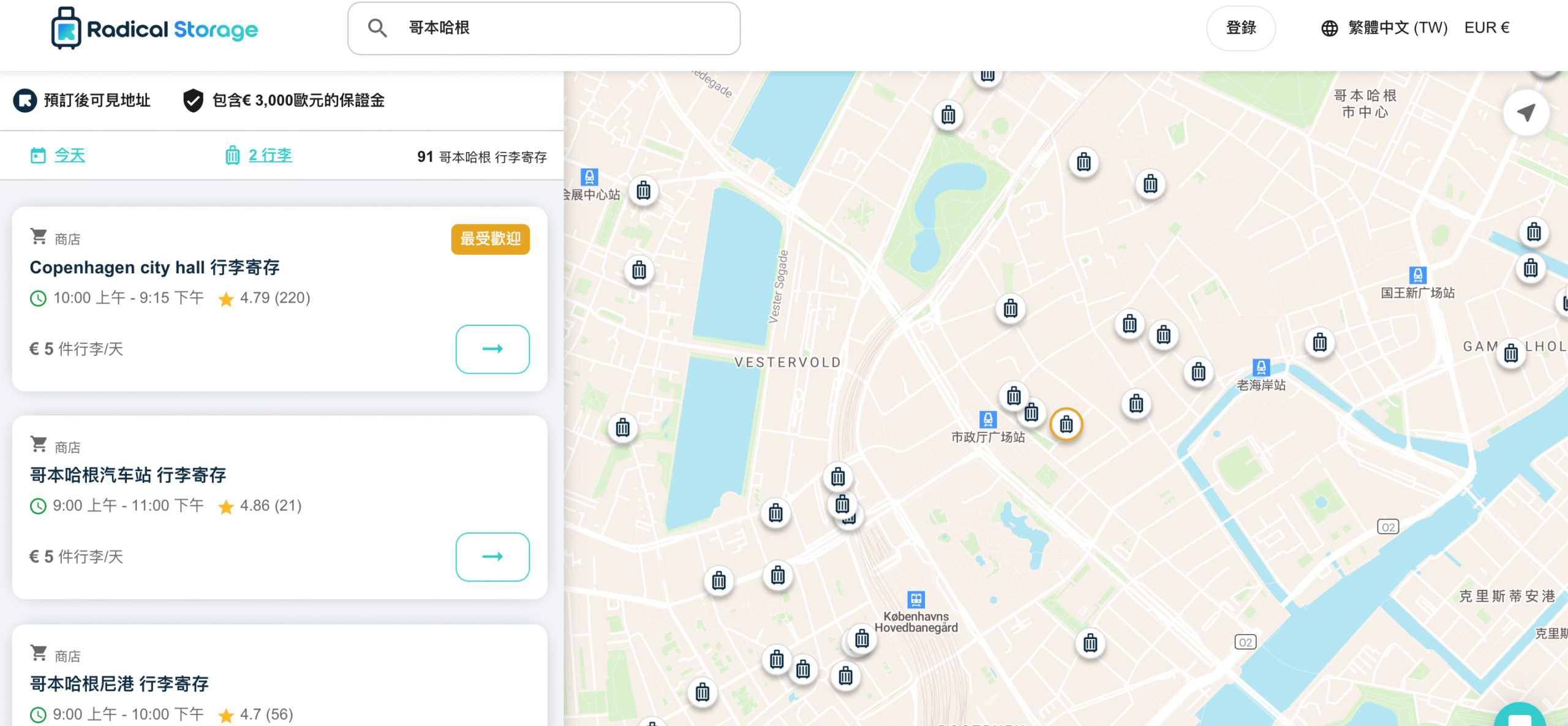The image size is (1568, 726).
Task: Click luggage marker next to 会展中心站
Action: [643, 191]
